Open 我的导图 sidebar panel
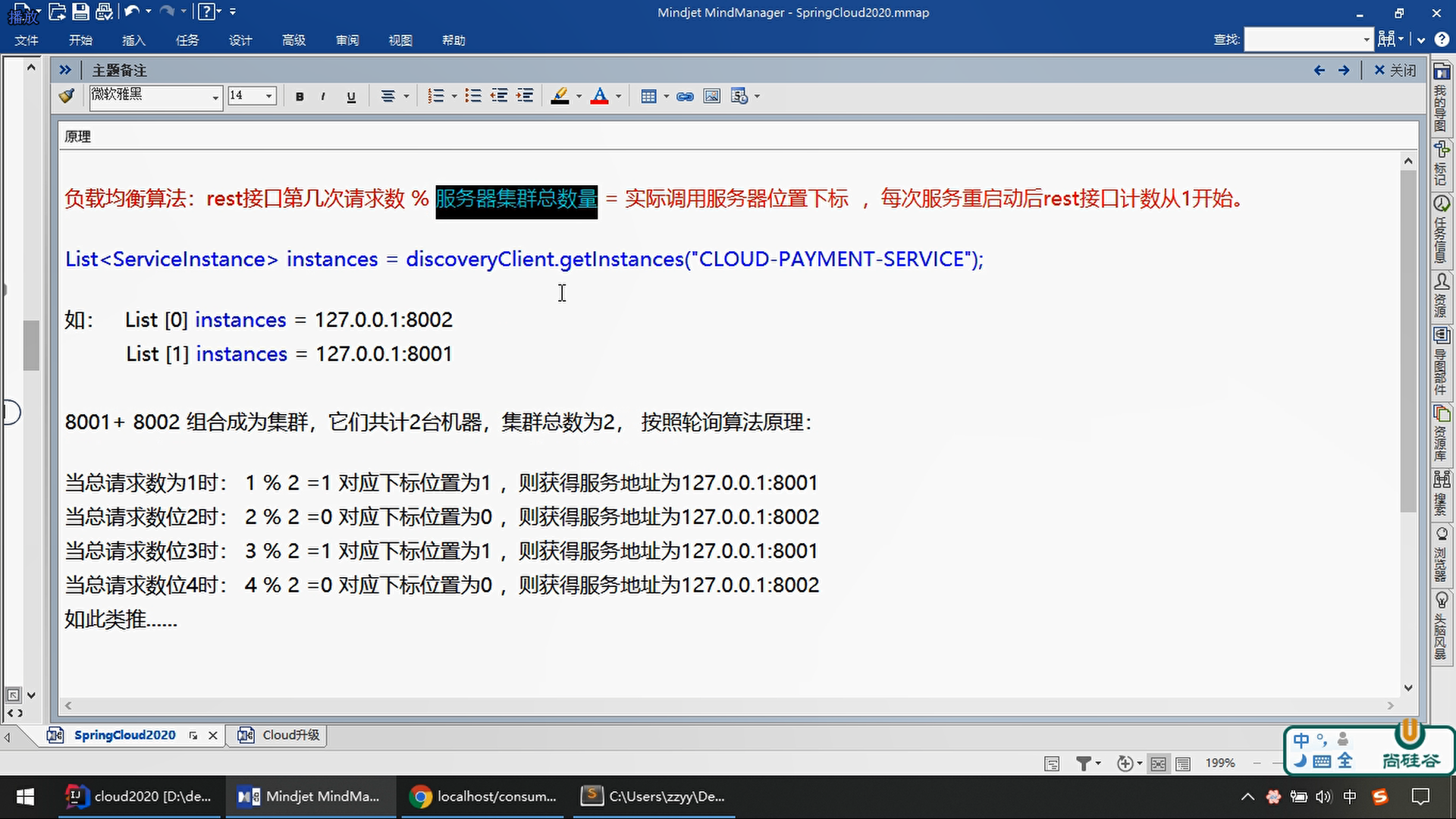The width and height of the screenshot is (1456, 819). [x=1441, y=97]
